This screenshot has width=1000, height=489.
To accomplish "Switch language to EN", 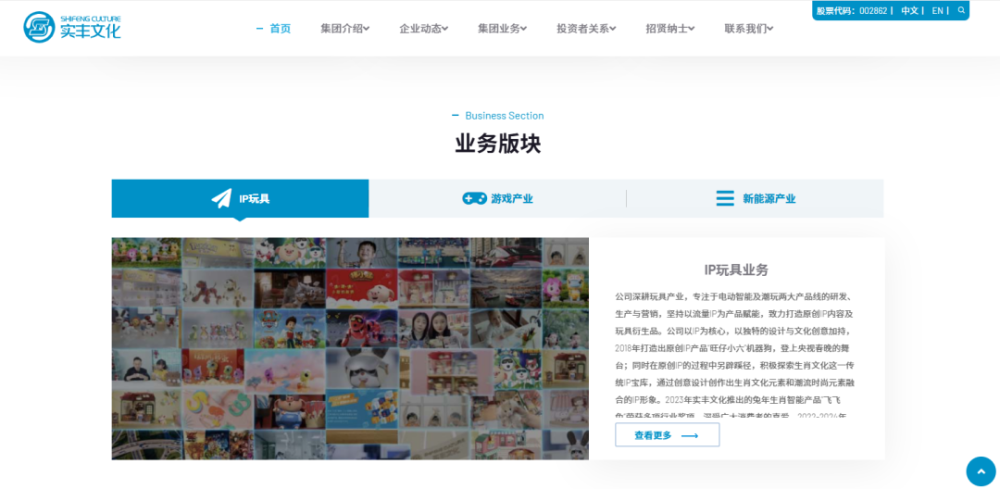I will (x=938, y=10).
